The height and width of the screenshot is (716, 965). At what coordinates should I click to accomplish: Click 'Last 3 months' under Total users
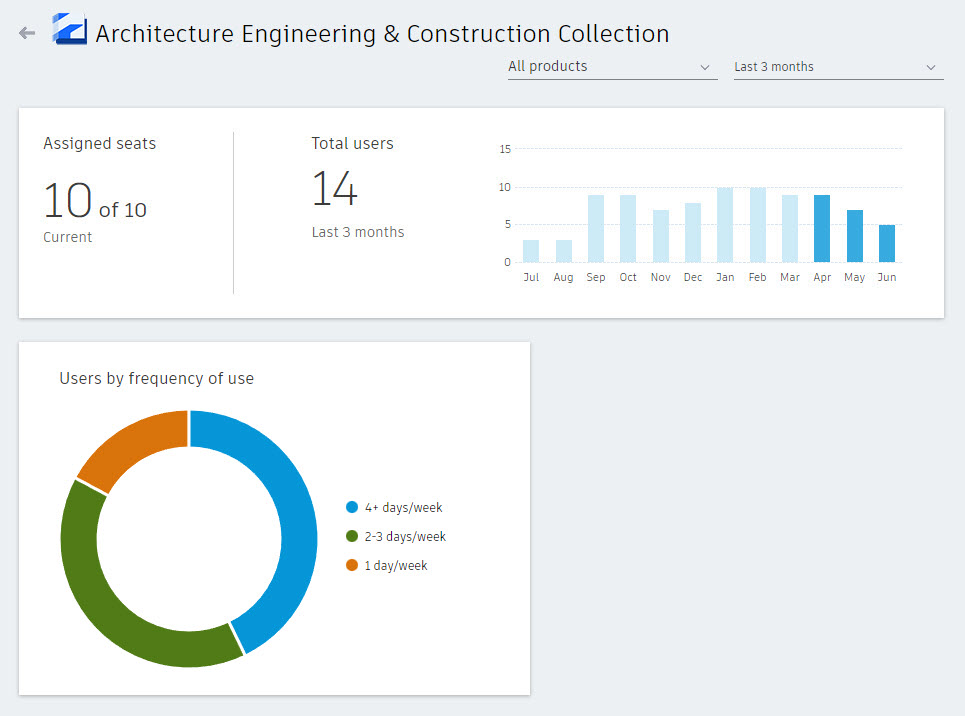tap(358, 232)
